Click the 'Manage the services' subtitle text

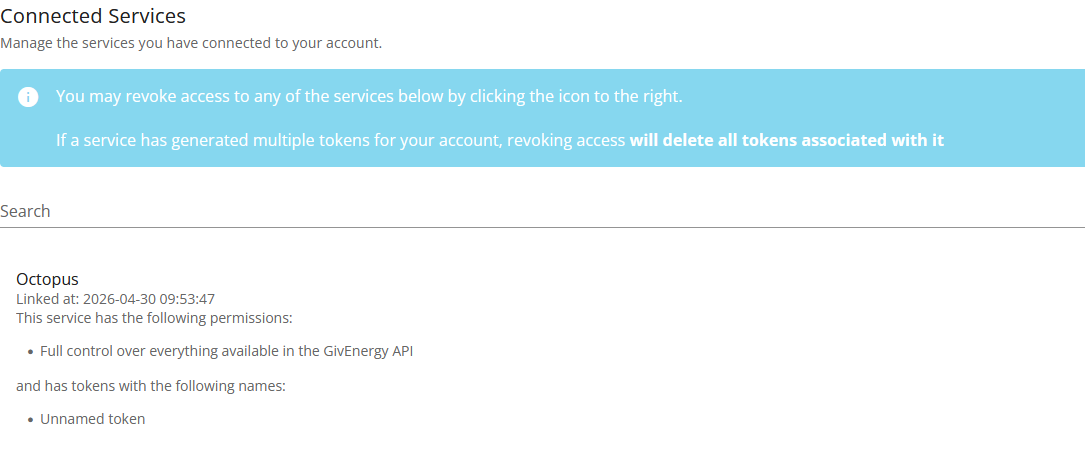click(x=191, y=44)
